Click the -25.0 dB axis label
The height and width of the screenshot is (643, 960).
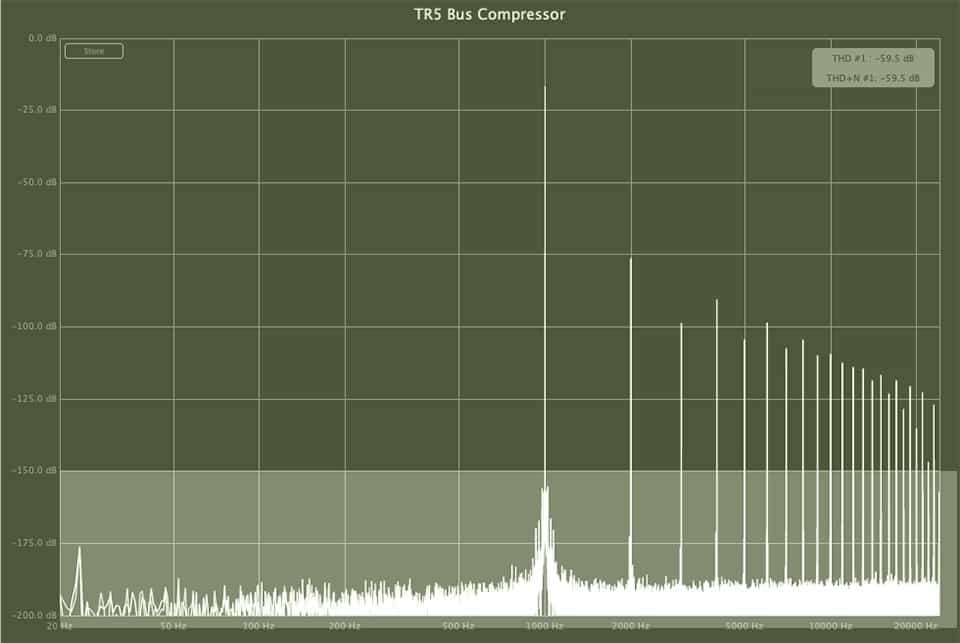[x=40, y=110]
